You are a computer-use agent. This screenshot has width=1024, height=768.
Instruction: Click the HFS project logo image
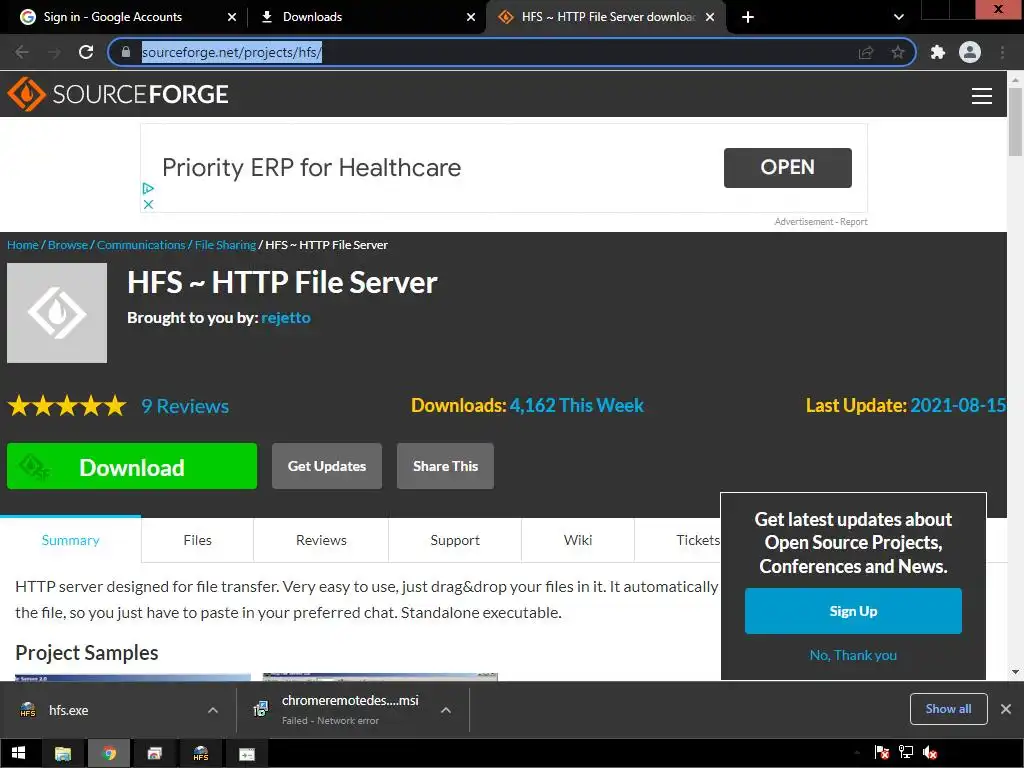coord(57,313)
